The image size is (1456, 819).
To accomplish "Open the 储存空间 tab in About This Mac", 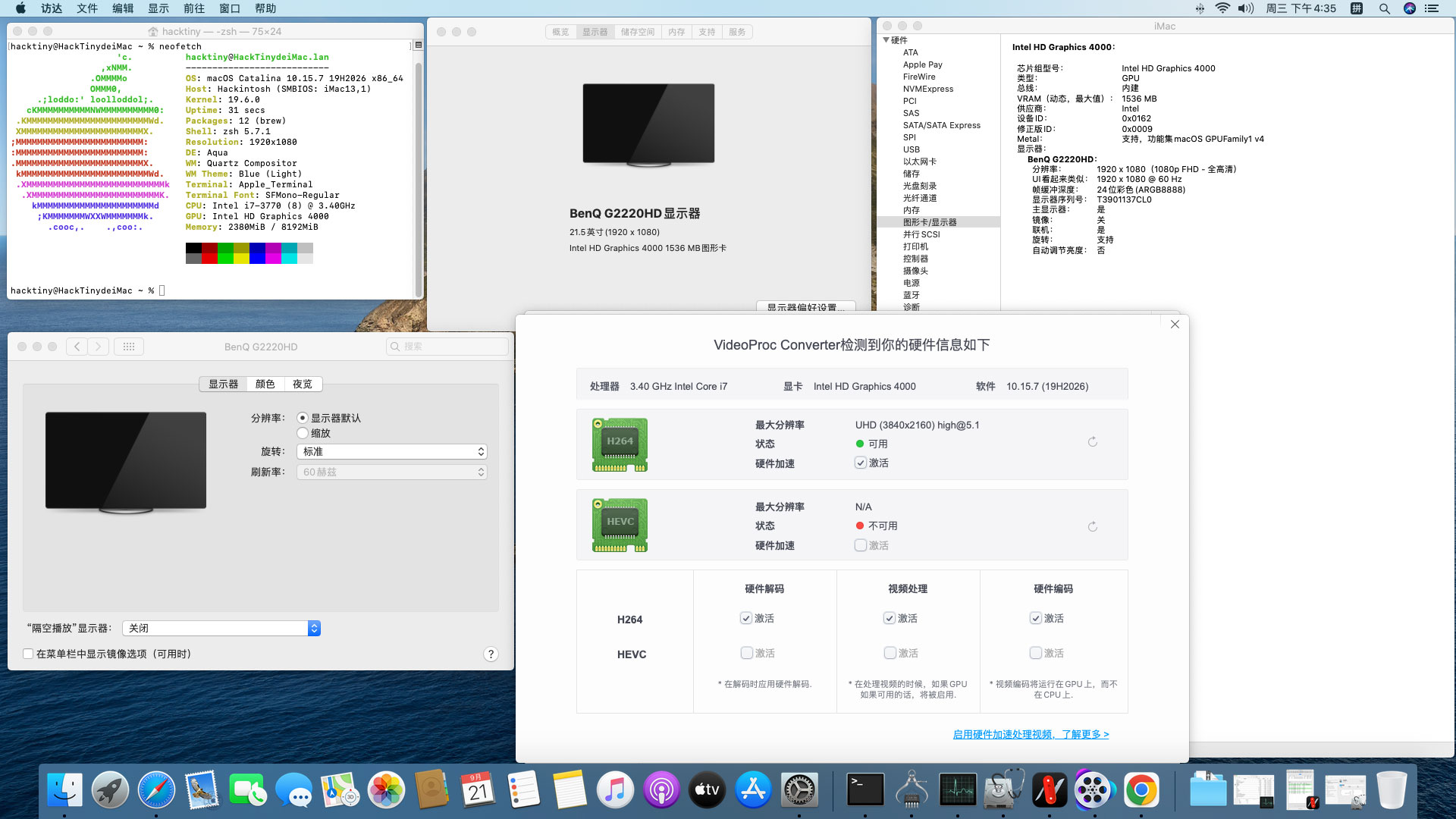I will pyautogui.click(x=637, y=32).
